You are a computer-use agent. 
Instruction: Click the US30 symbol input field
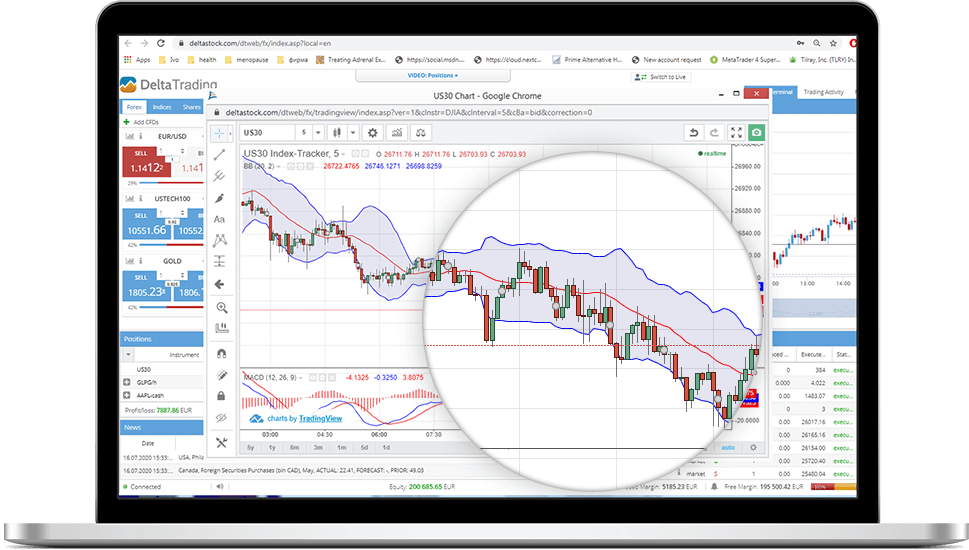coord(267,132)
